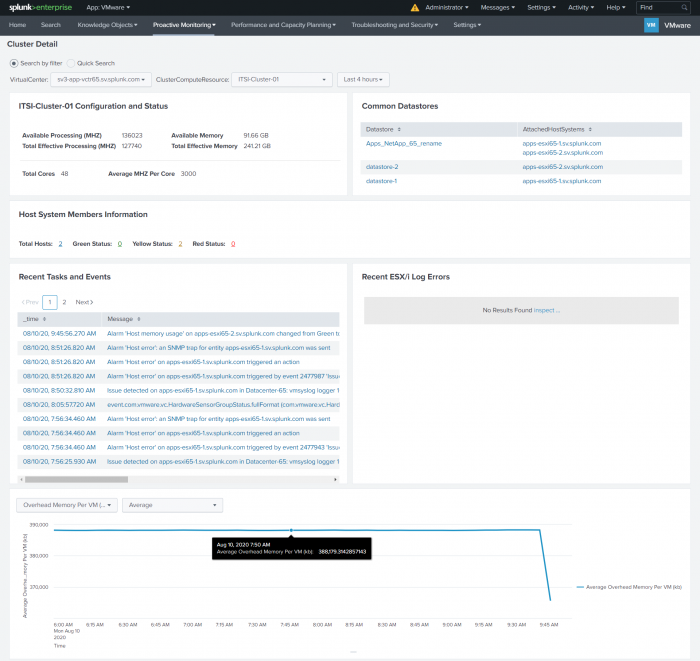Click the datastore-1 row apps-esxi65-1.sv.splunk.com host link
Image resolution: width=700 pixels, height=661 pixels.
pos(562,181)
